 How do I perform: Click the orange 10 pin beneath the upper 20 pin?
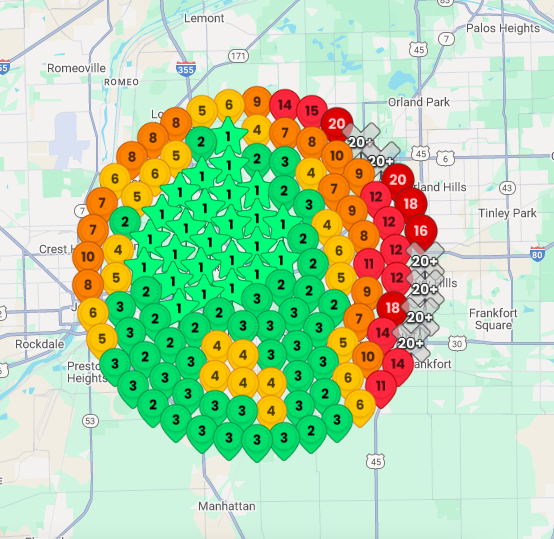pos(337,156)
